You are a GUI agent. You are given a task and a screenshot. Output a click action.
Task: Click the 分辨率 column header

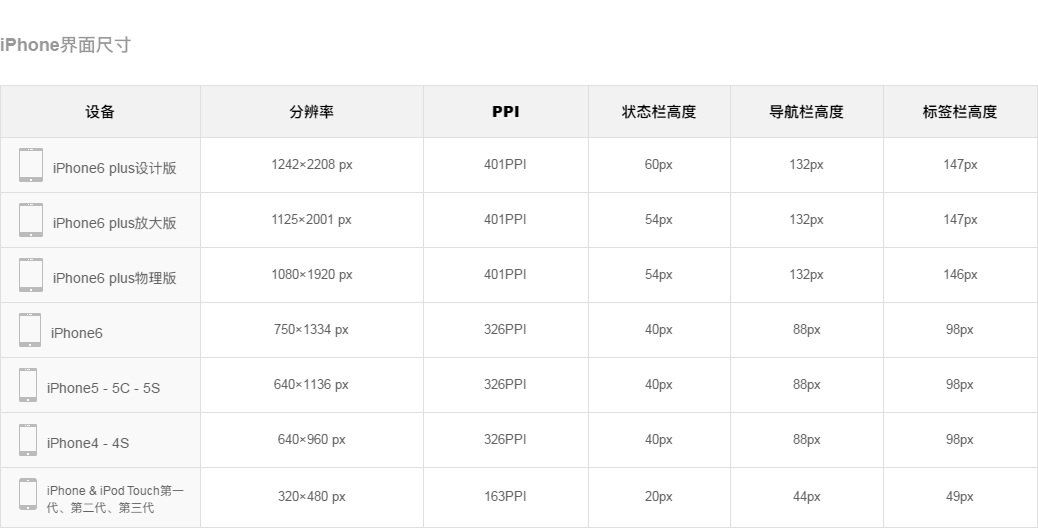click(311, 112)
